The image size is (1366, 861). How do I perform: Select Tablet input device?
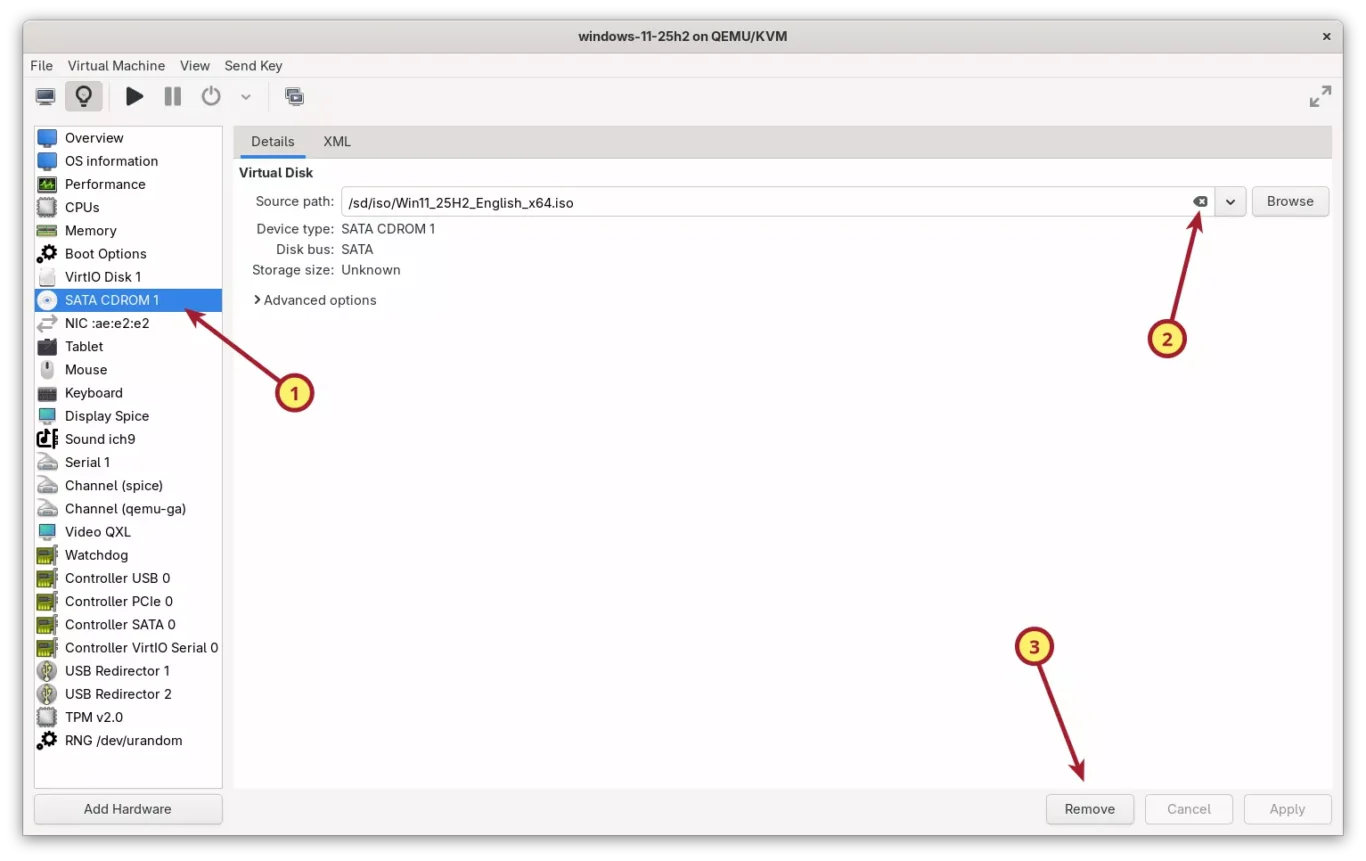pos(128,346)
